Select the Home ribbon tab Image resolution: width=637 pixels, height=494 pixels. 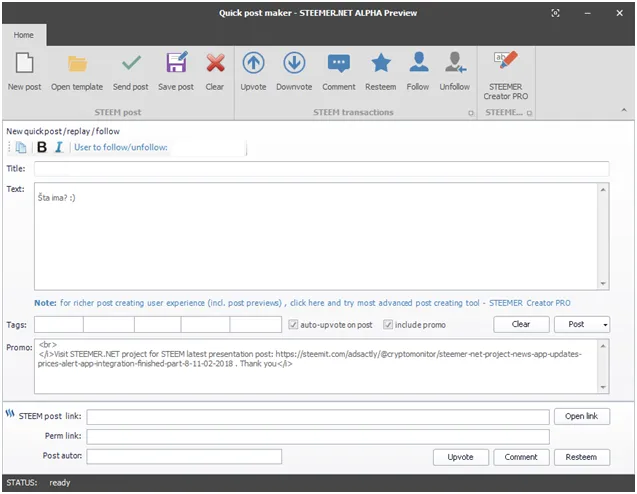click(x=24, y=35)
